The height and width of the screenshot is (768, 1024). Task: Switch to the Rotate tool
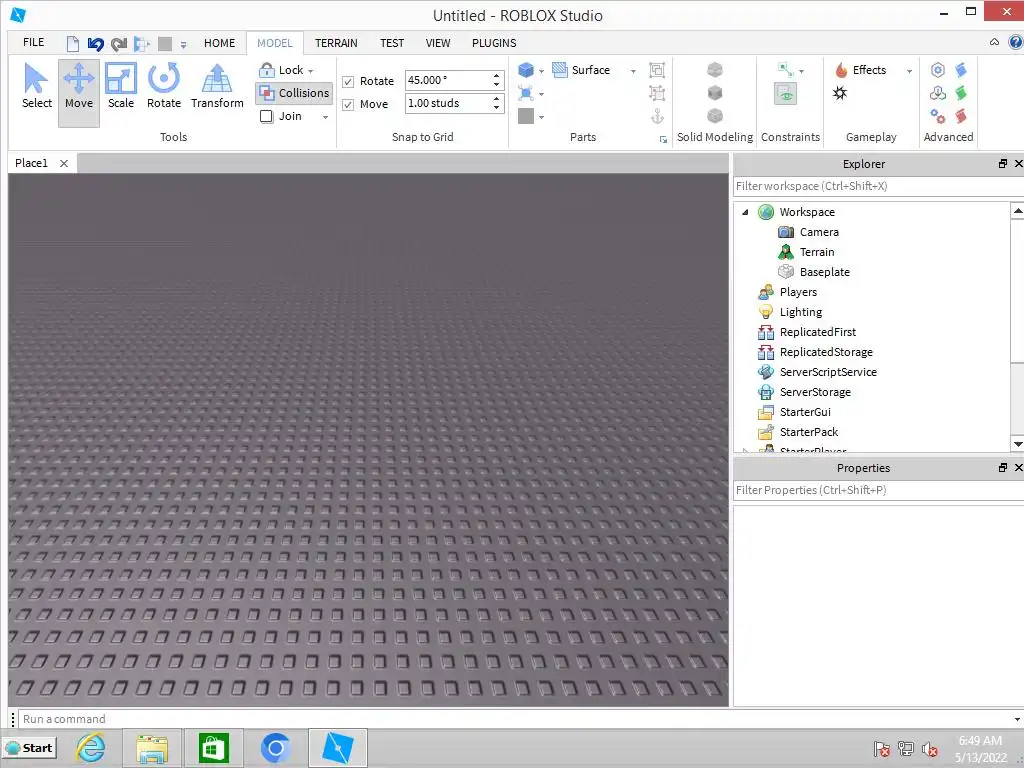pos(163,86)
